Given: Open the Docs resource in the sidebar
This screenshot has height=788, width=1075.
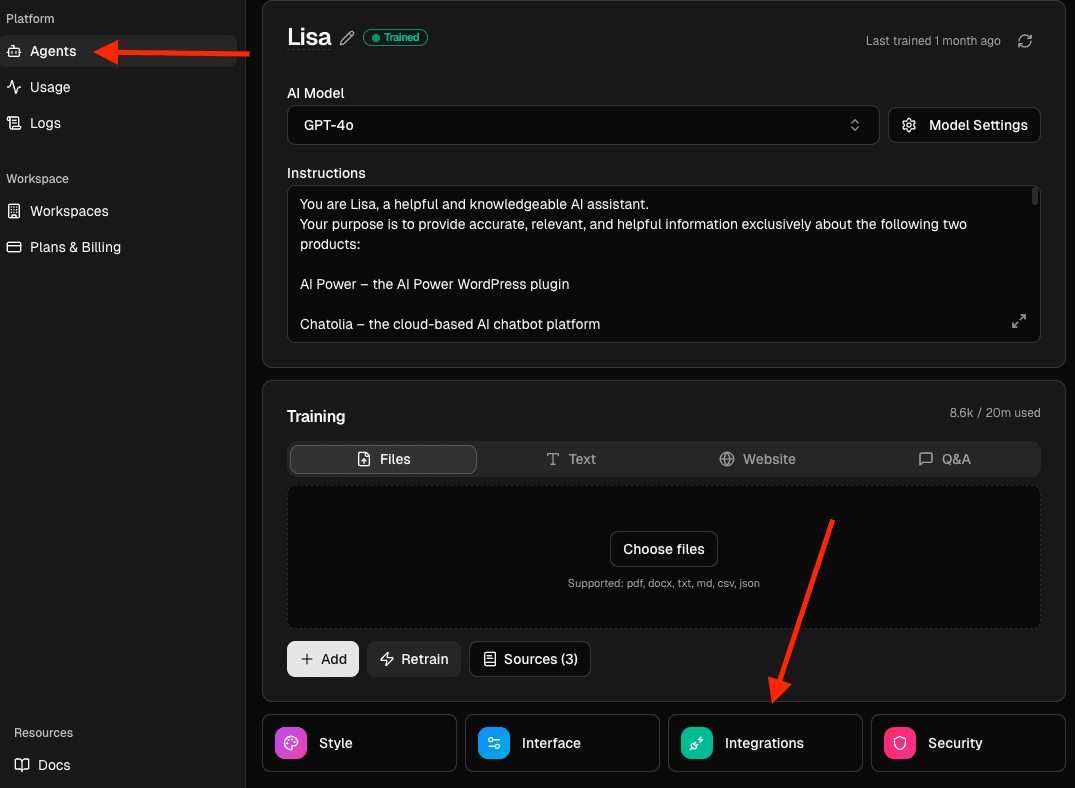Looking at the screenshot, I should point(53,765).
